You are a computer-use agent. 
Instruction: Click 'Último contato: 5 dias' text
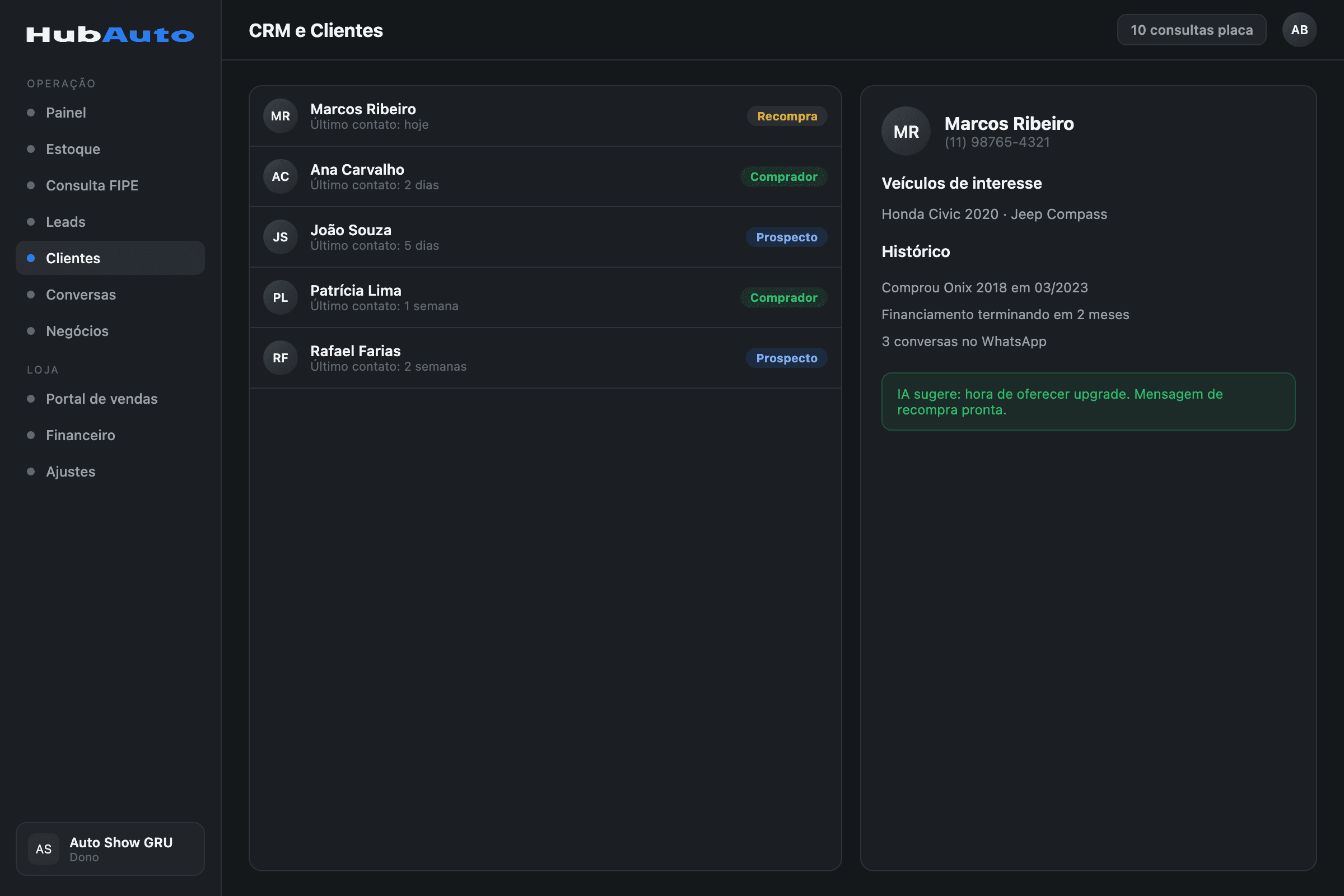tap(374, 246)
